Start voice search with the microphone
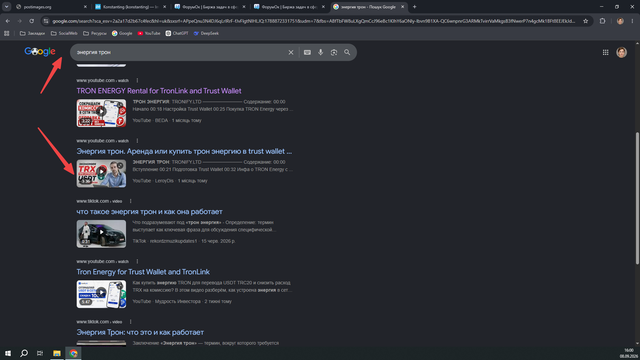 click(x=320, y=52)
